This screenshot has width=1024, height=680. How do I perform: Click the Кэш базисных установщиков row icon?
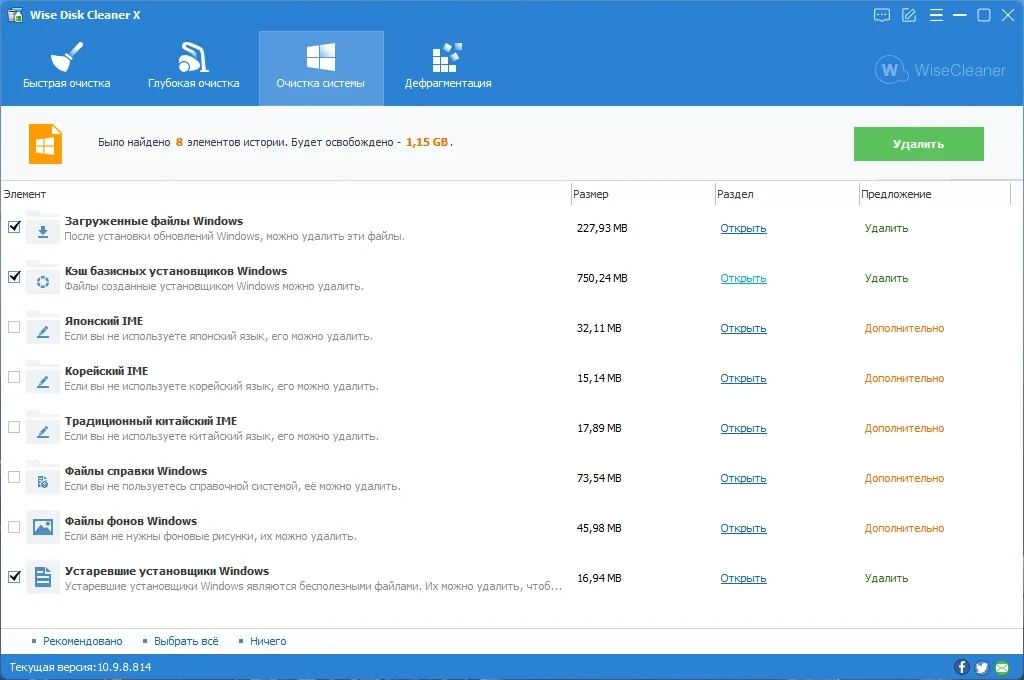[43, 278]
